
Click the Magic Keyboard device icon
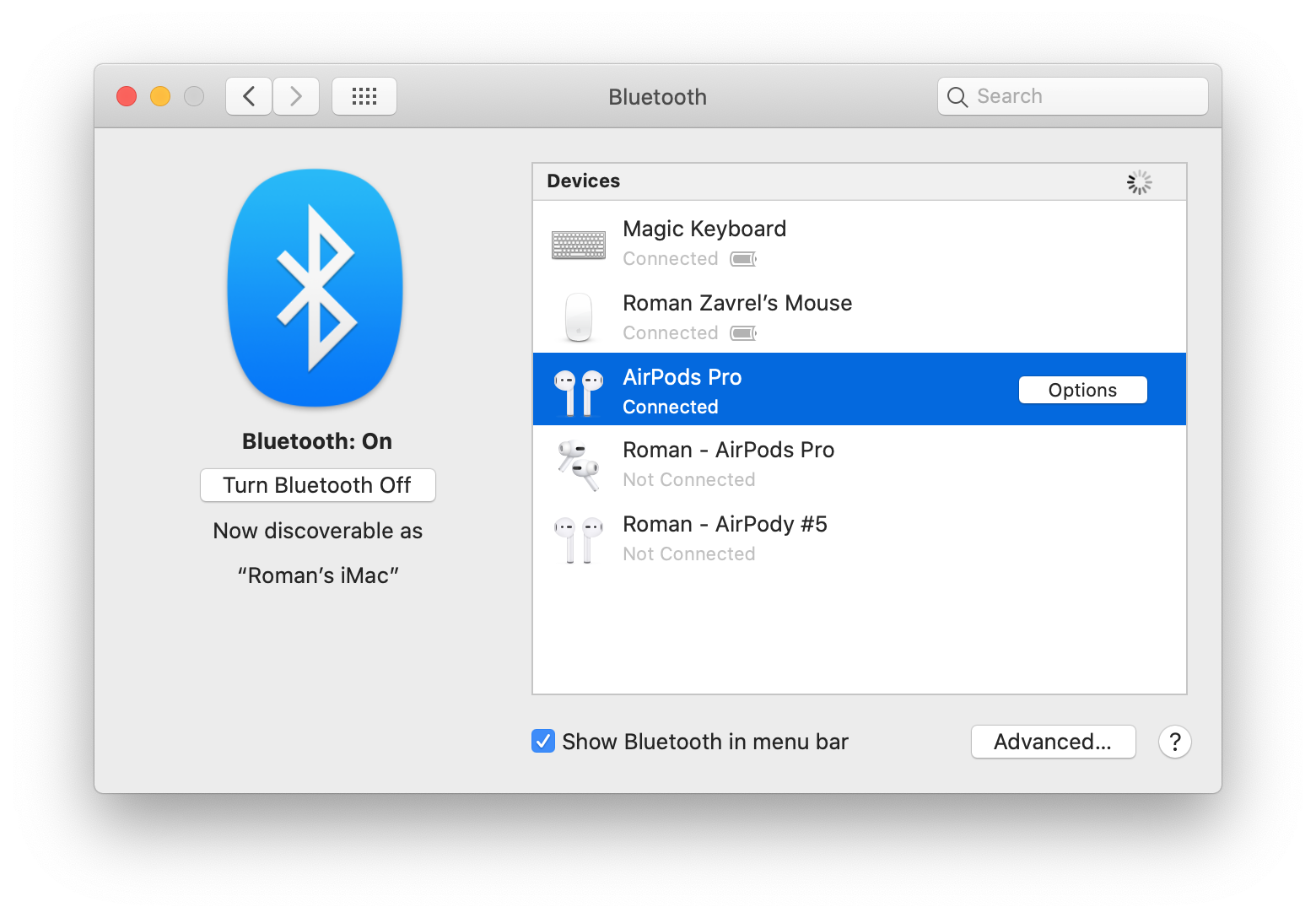[579, 245]
